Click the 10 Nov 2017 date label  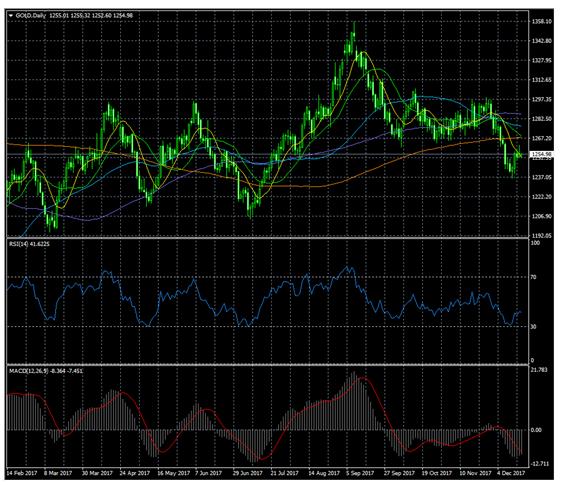click(x=476, y=473)
